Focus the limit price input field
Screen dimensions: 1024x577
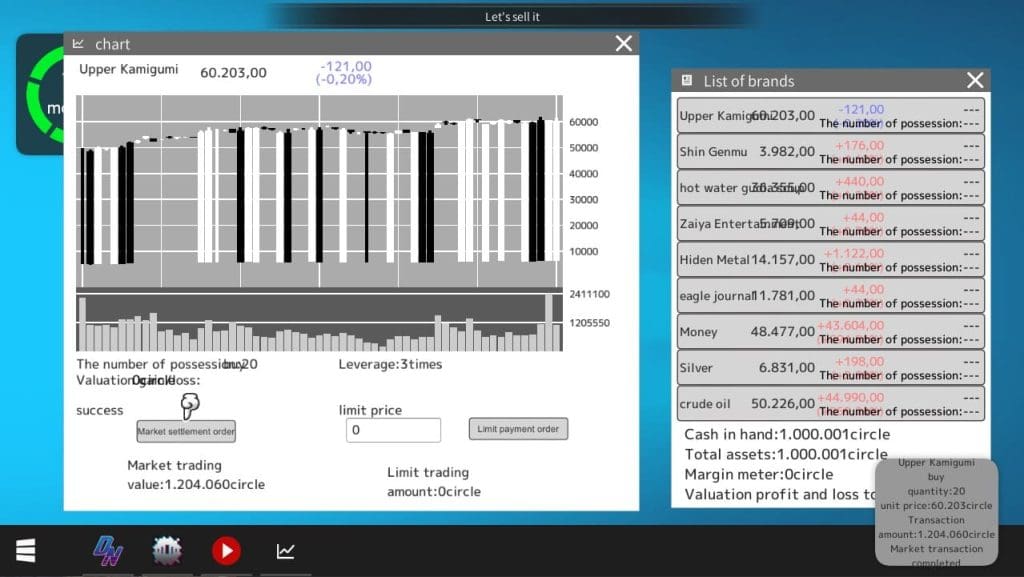[393, 430]
